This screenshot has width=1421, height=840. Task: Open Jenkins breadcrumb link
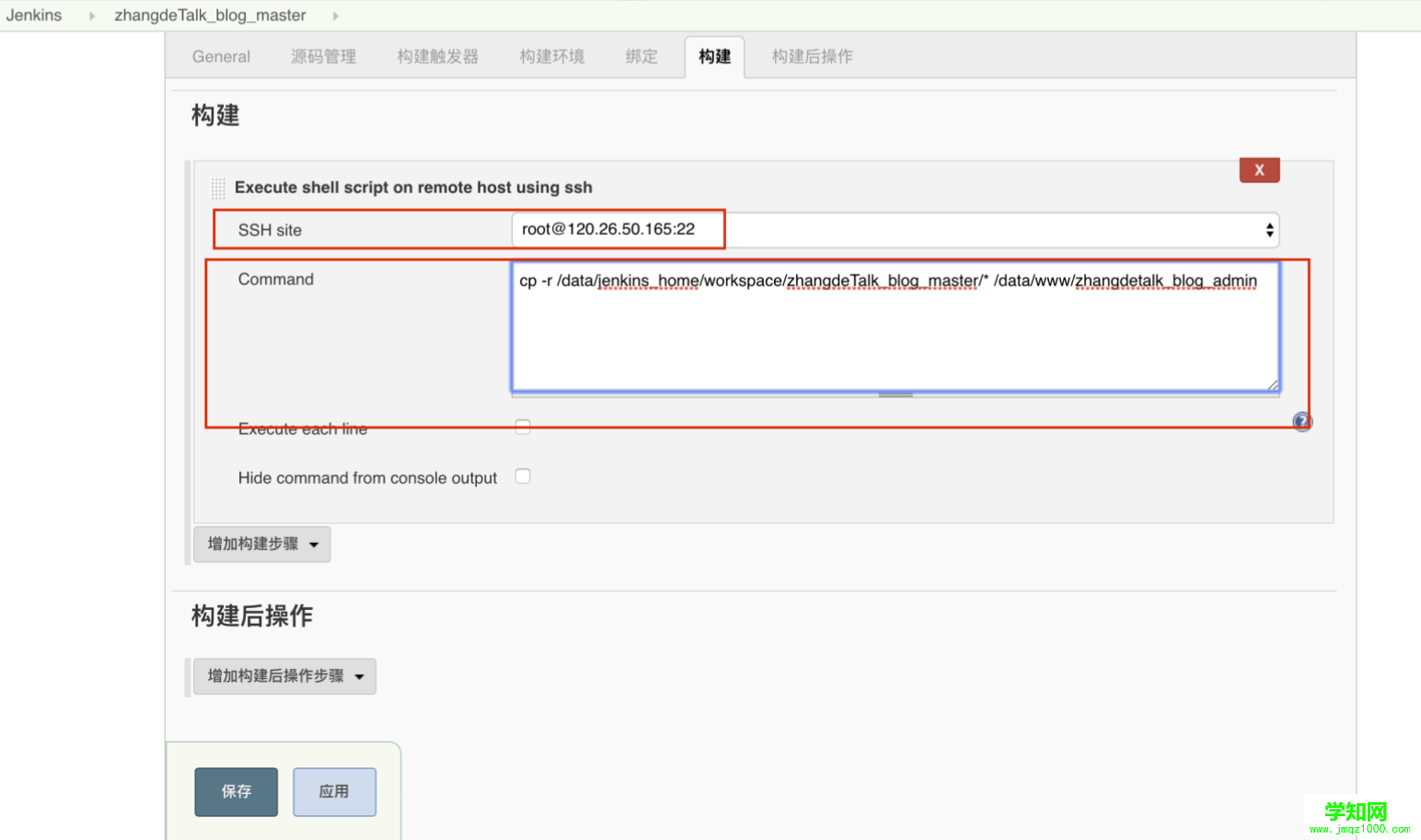(x=34, y=16)
